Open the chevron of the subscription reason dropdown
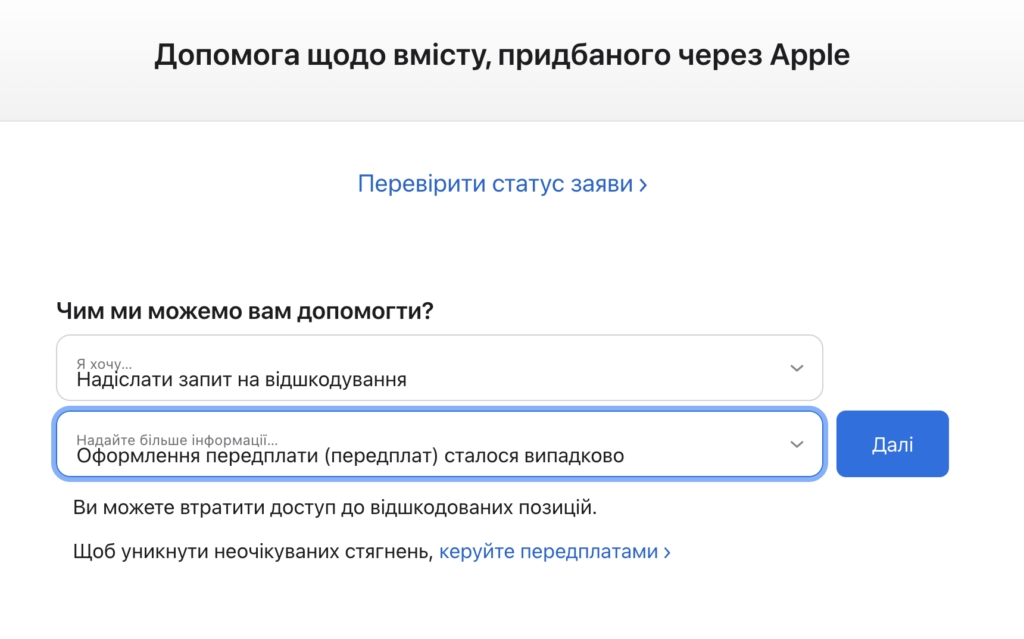 (x=797, y=444)
